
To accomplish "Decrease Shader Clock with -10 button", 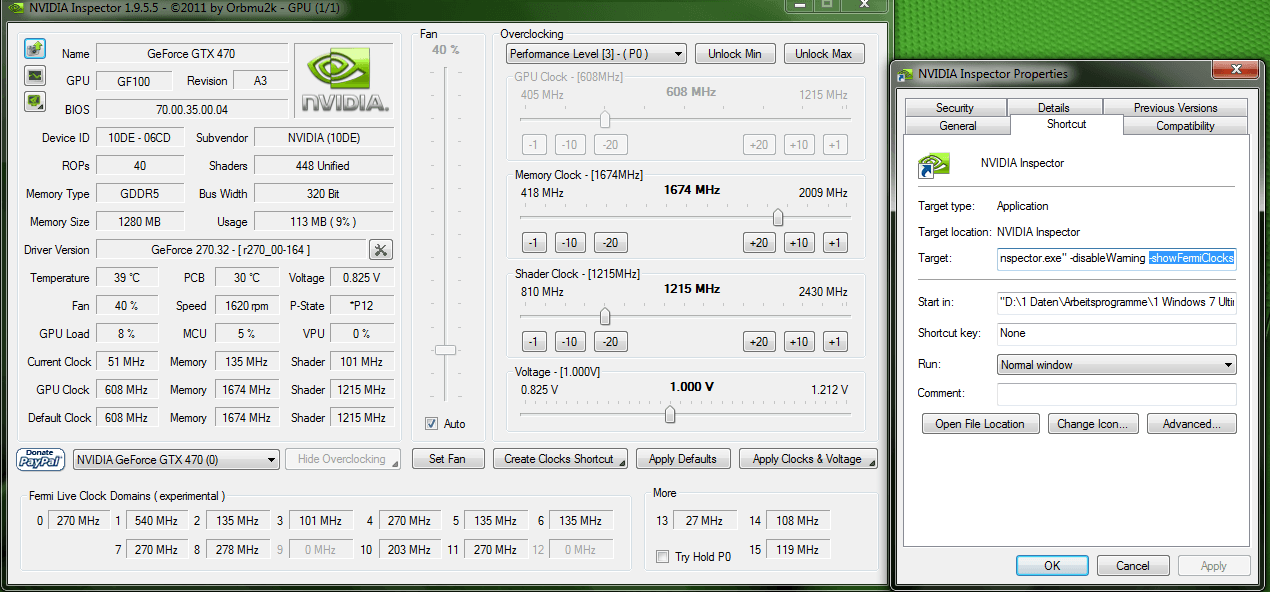I will click(570, 342).
